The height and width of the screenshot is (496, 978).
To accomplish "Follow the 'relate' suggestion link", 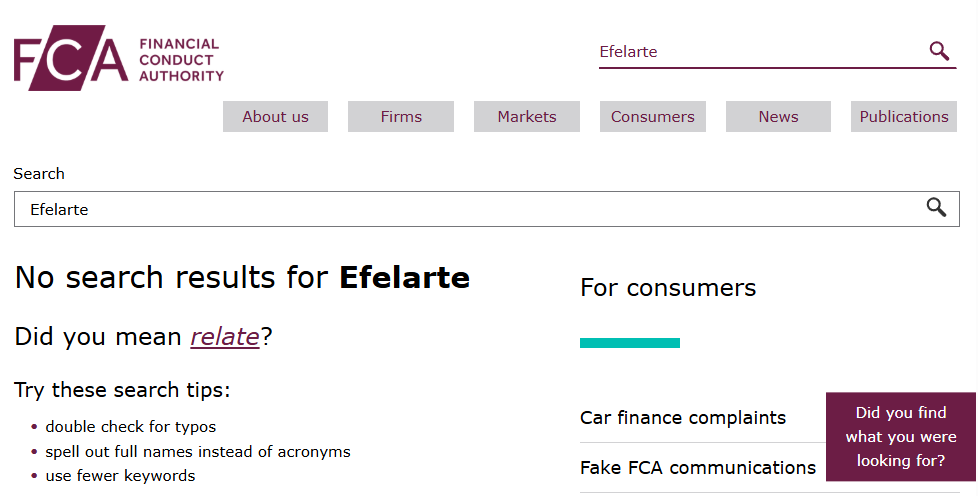I will coord(225,337).
